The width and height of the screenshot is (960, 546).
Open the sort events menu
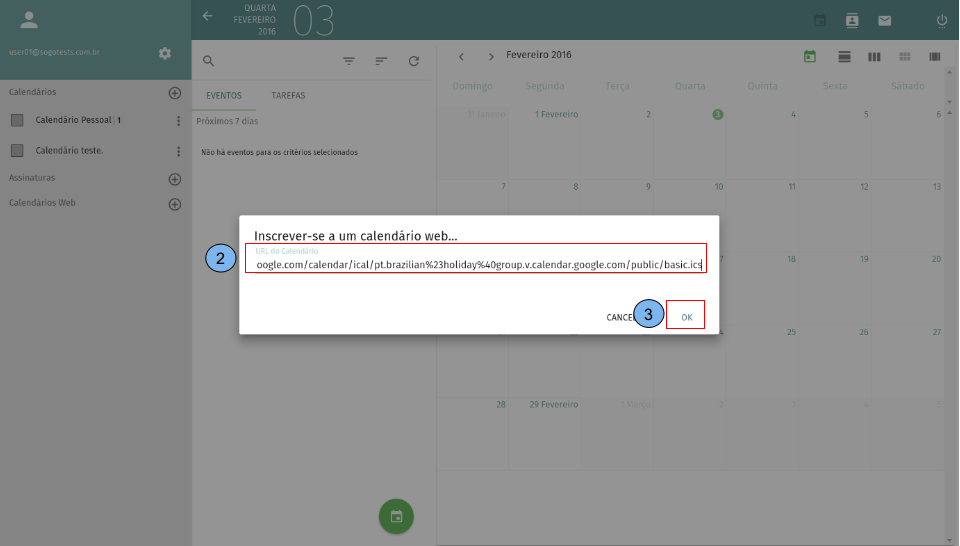381,61
